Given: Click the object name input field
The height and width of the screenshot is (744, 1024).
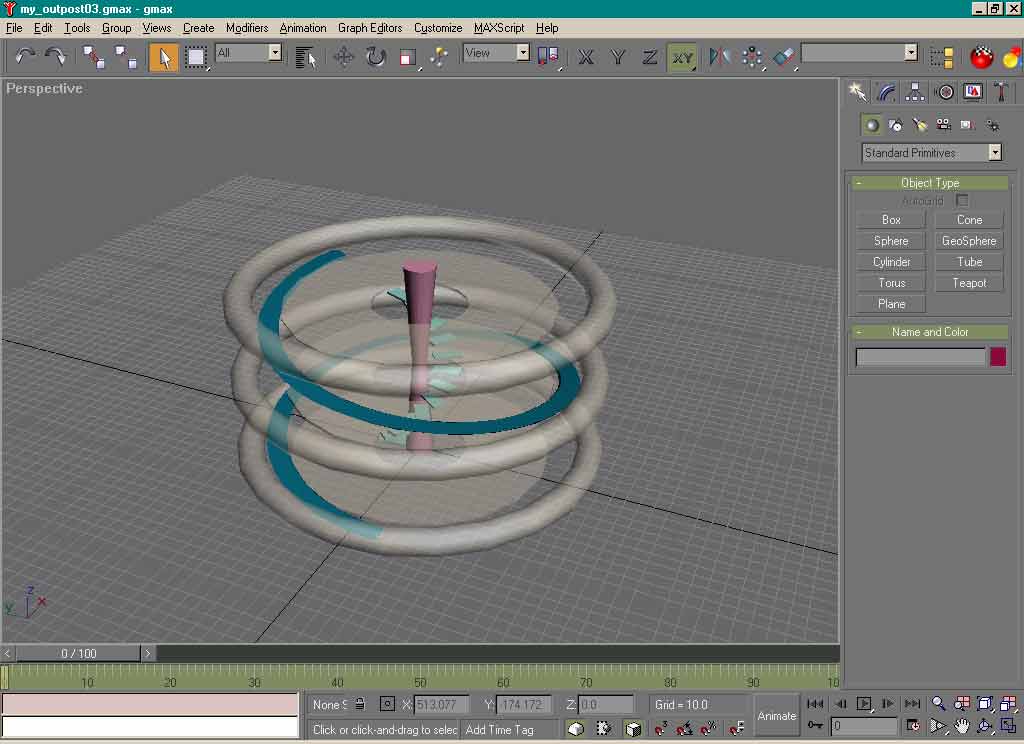Looking at the screenshot, I should click(x=920, y=357).
